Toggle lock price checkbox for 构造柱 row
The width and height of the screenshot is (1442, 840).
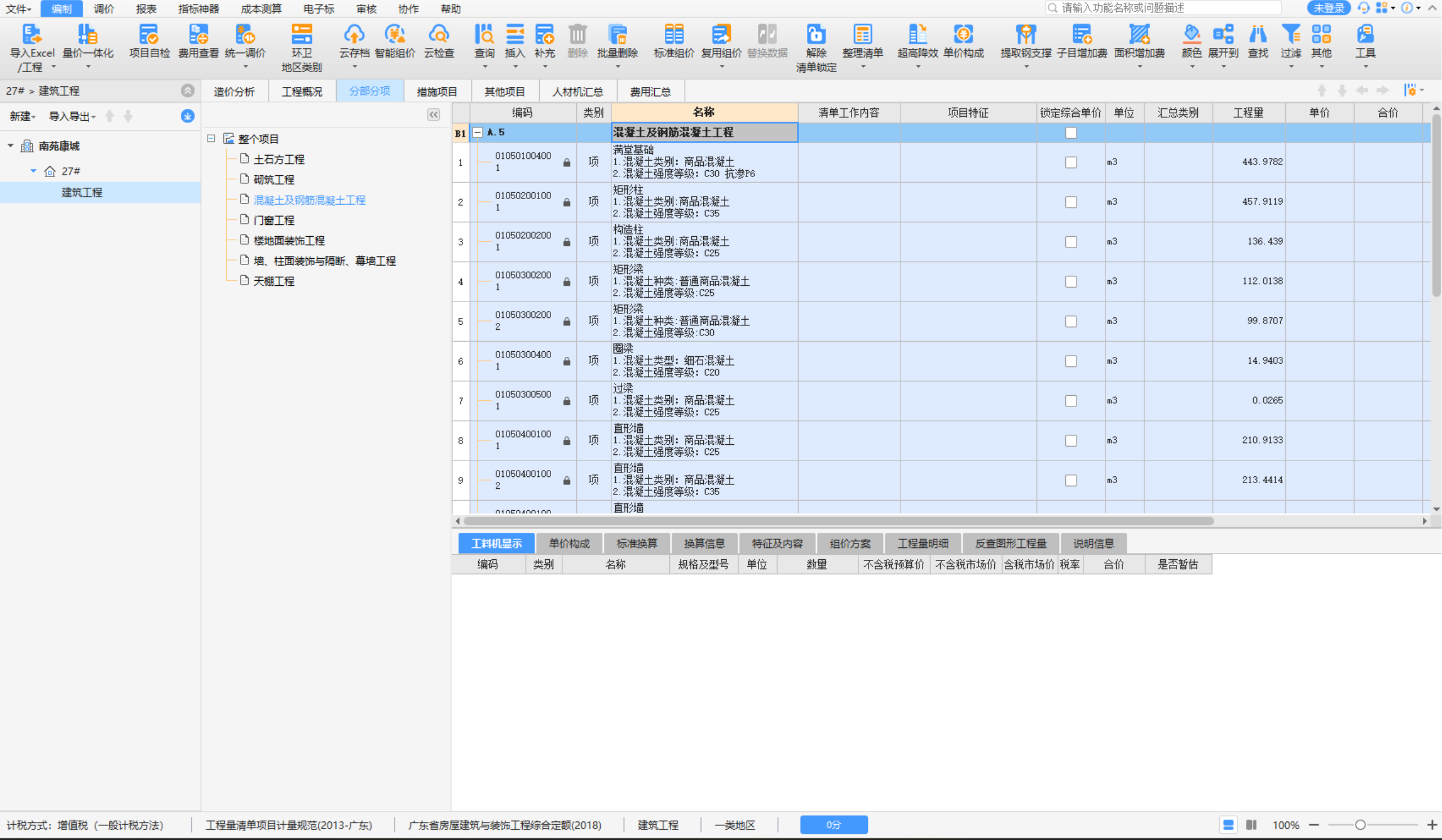point(1070,242)
